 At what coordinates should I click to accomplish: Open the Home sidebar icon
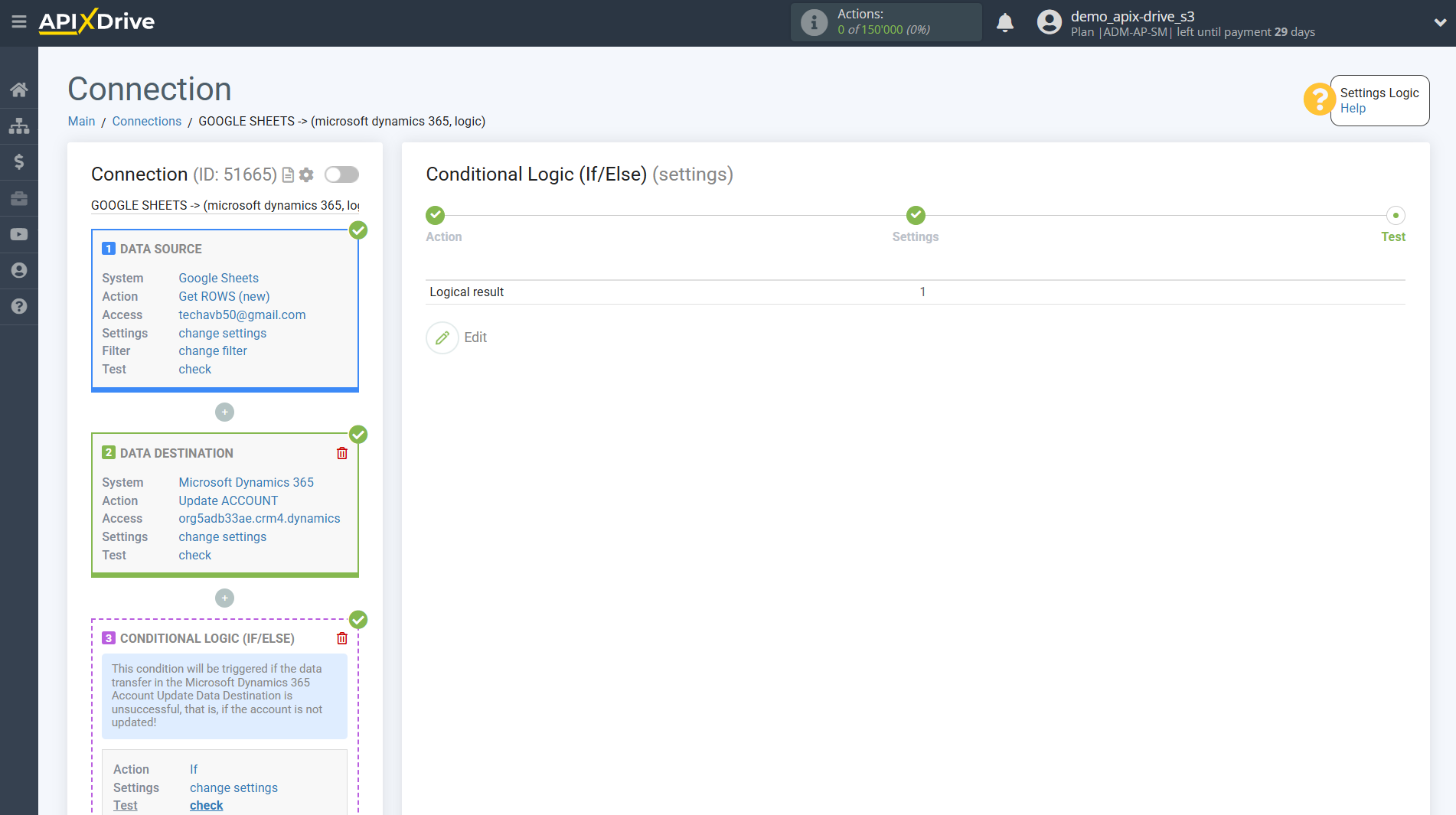(19, 90)
